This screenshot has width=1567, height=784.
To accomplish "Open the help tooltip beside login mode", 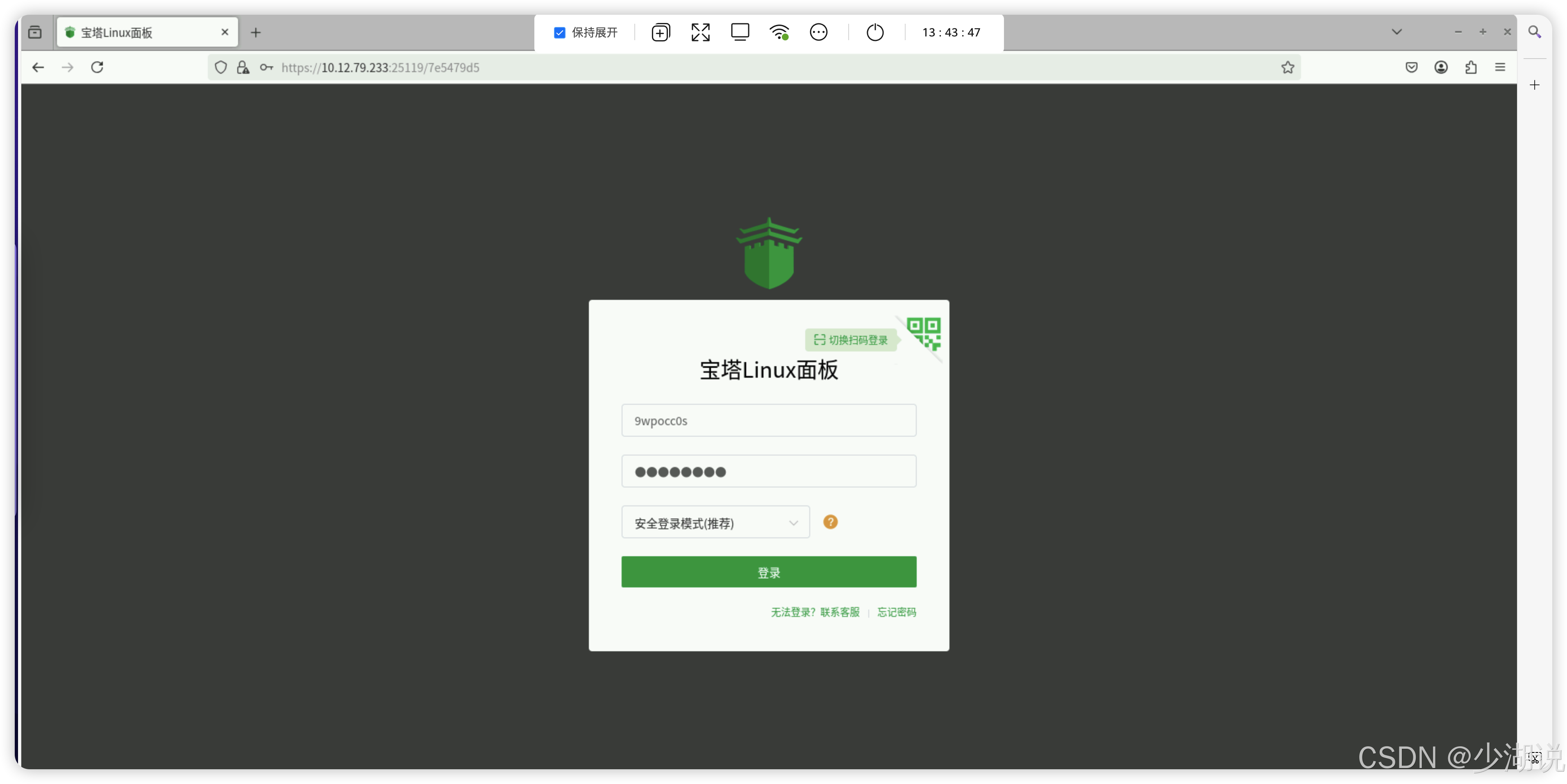I will 830,522.
